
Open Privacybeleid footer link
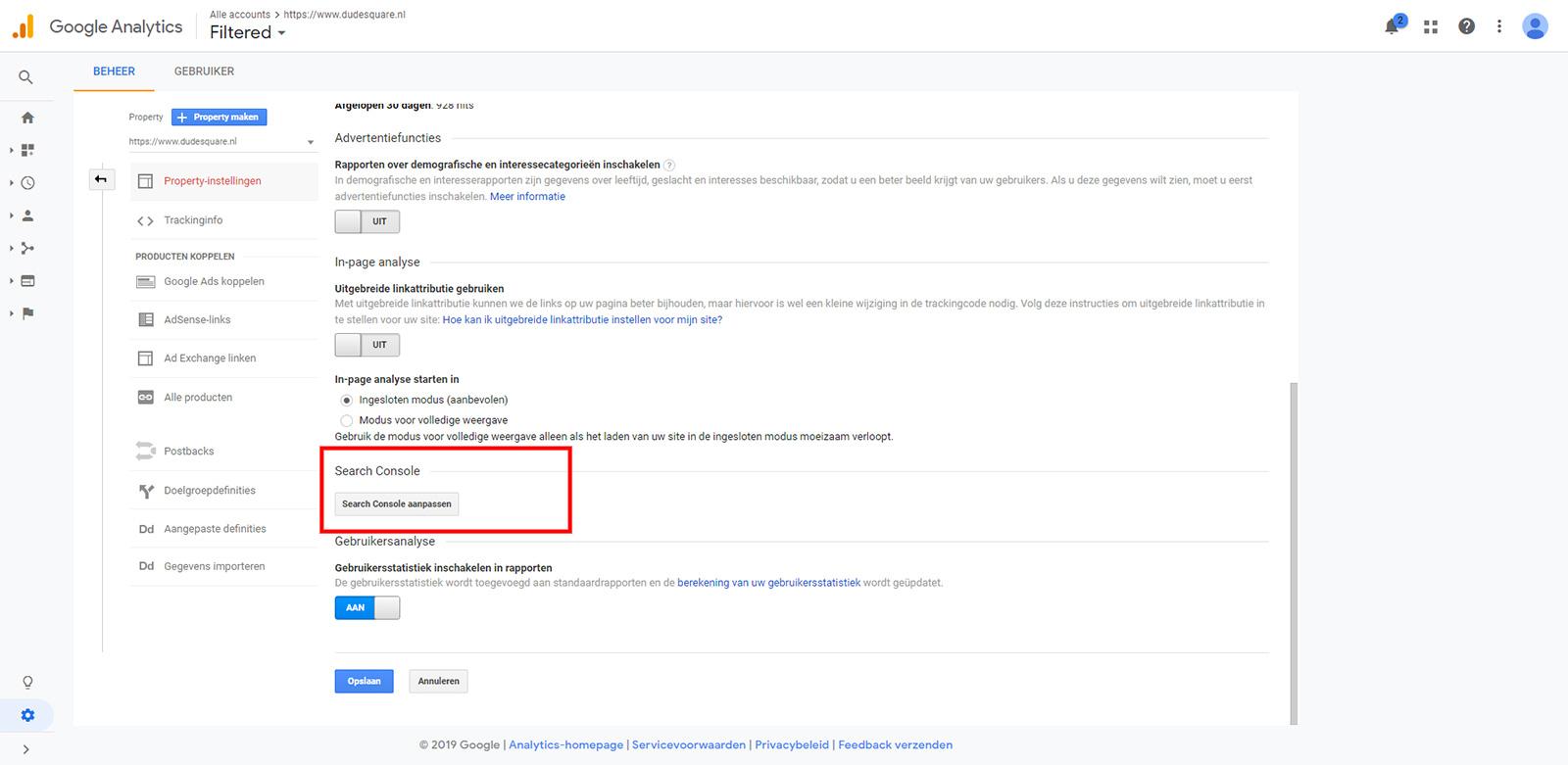792,745
